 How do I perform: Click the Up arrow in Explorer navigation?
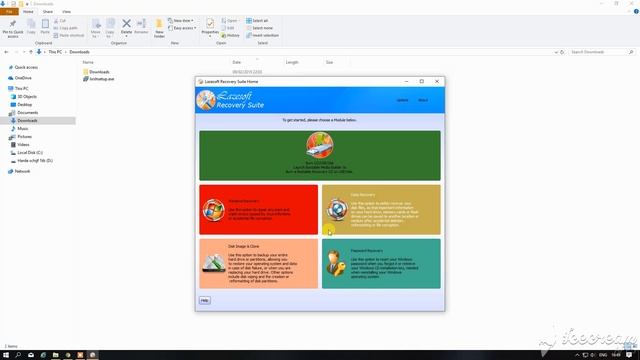pyautogui.click(x=31, y=52)
